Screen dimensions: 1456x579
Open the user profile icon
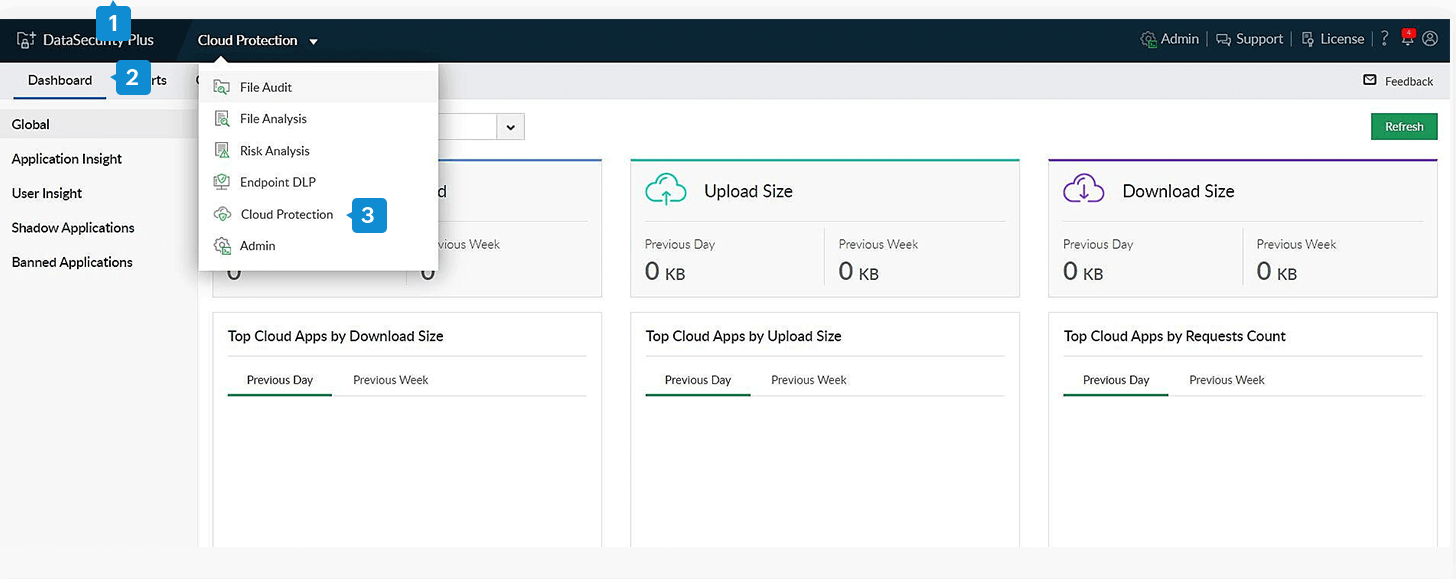click(1430, 39)
